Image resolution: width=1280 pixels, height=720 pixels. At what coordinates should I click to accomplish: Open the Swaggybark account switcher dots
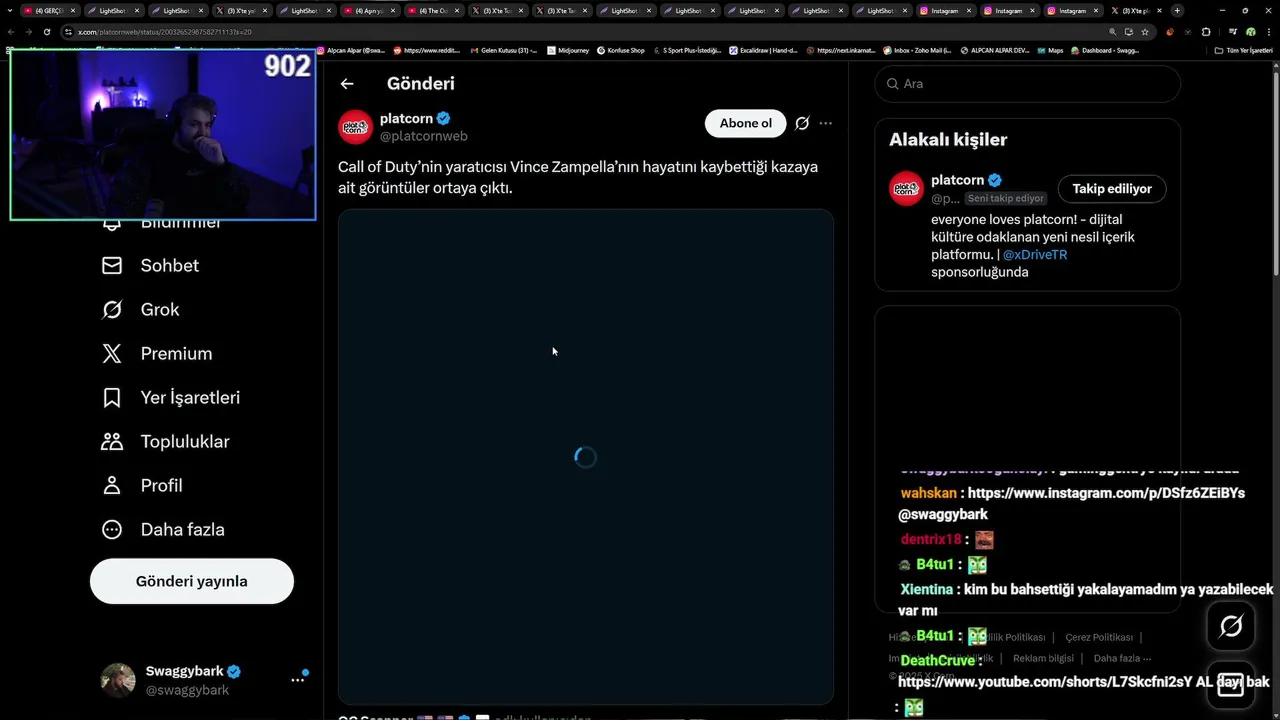point(298,679)
